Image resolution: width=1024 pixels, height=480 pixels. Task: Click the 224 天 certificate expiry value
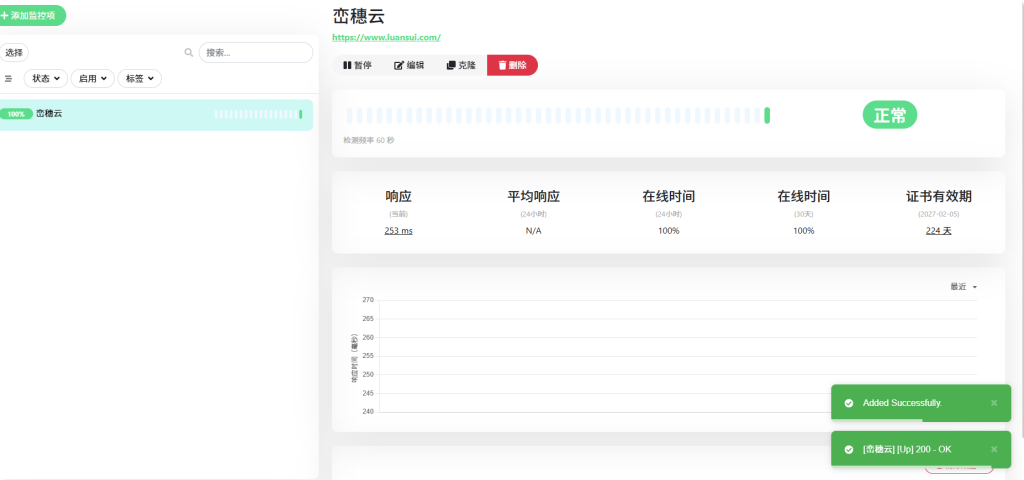(x=938, y=231)
